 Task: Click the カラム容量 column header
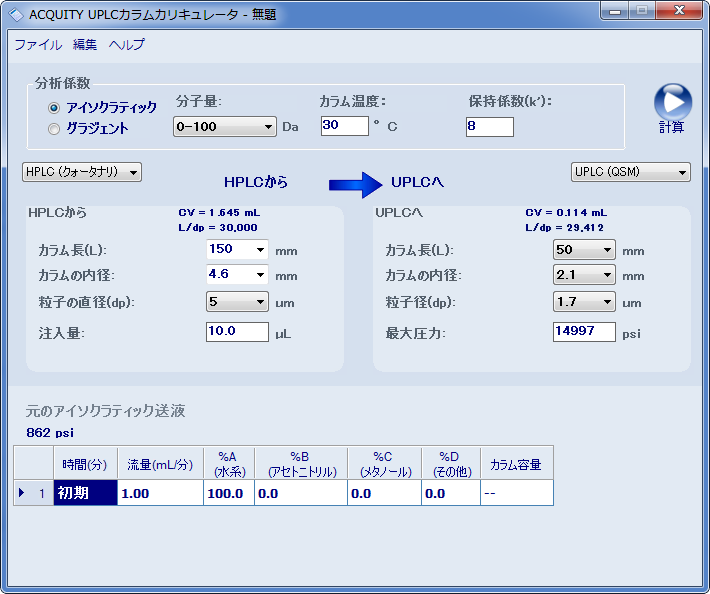pos(517,464)
